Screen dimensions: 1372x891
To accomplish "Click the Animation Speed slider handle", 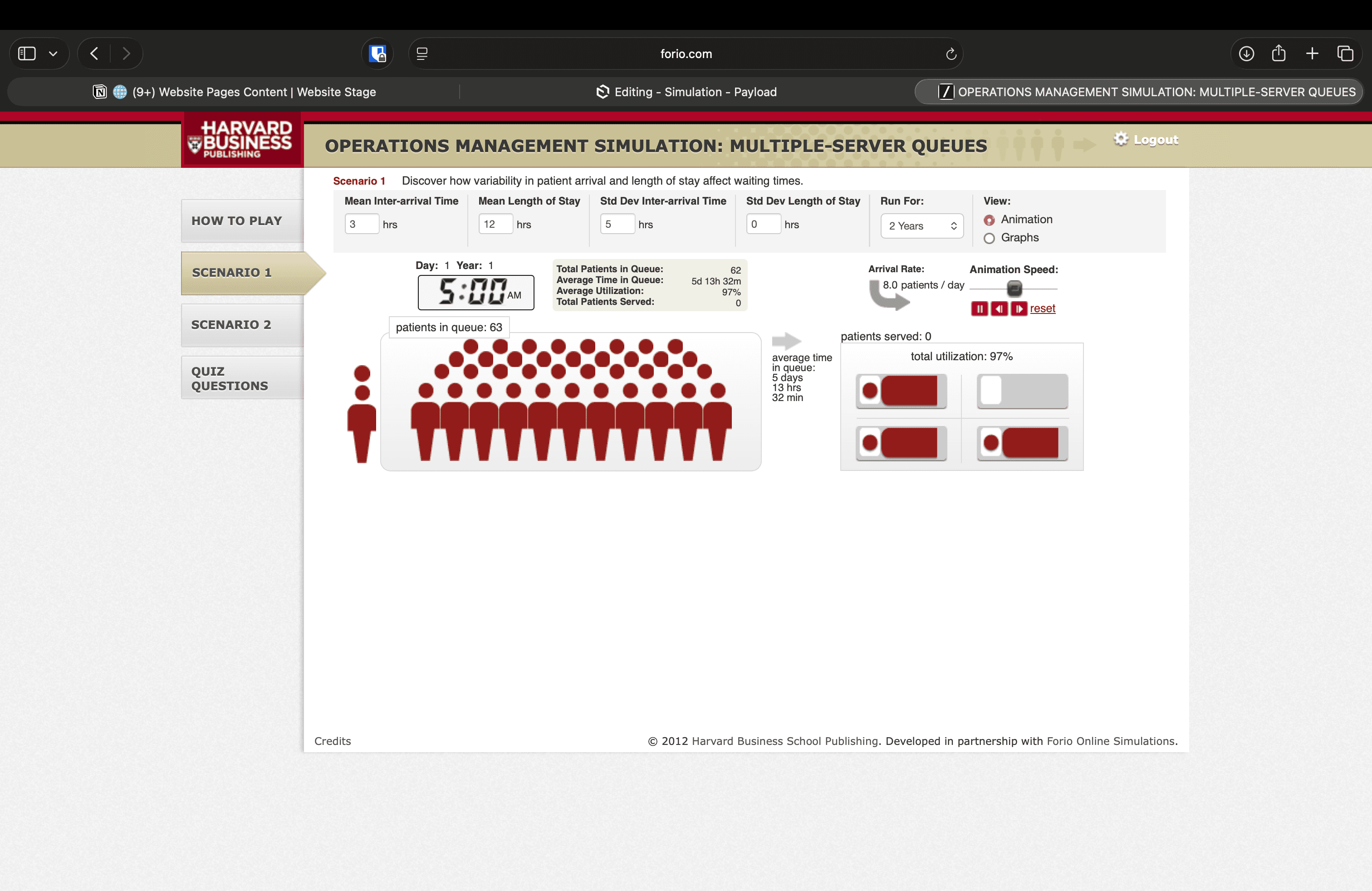I will [x=1014, y=288].
